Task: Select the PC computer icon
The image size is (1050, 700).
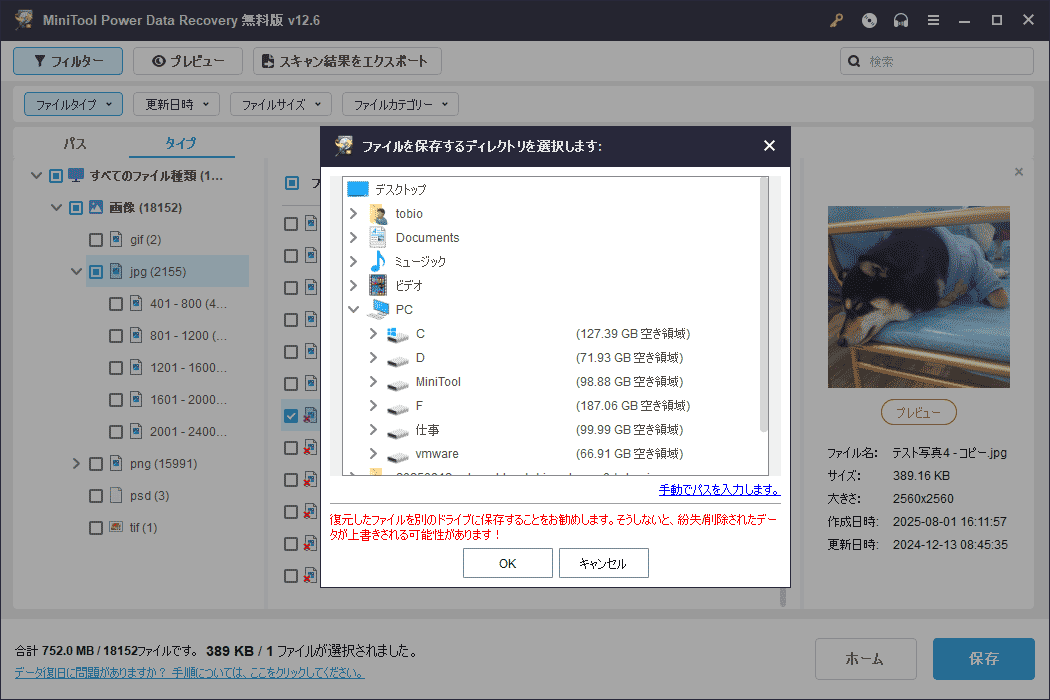Action: click(x=379, y=309)
